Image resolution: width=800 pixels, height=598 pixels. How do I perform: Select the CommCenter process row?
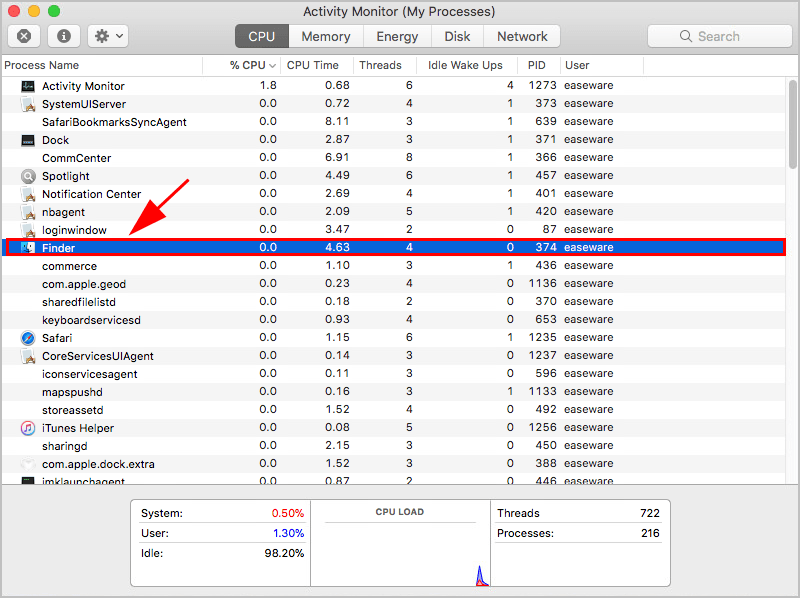pos(394,158)
